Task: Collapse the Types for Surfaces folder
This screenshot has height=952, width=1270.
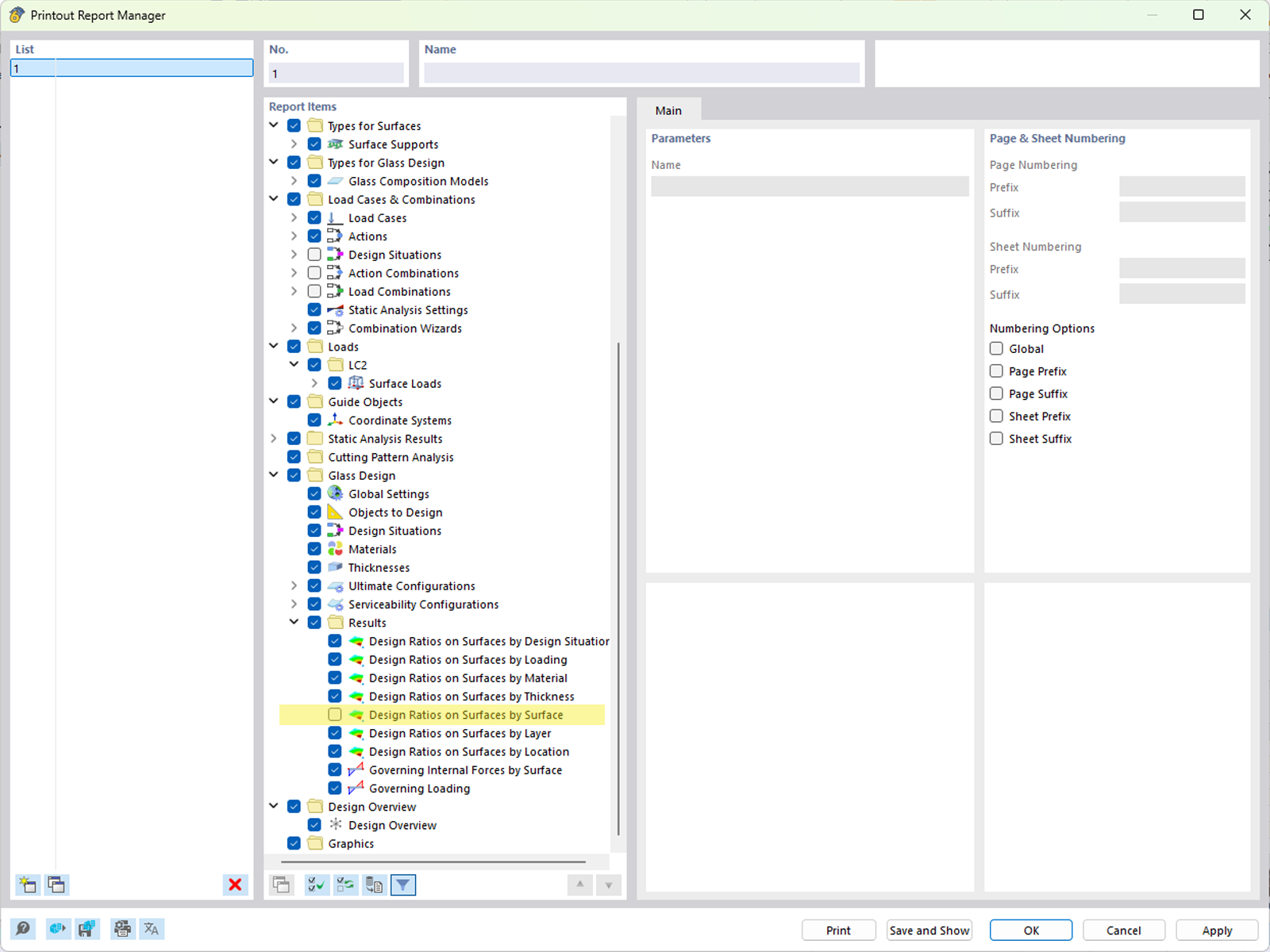Action: [x=274, y=125]
